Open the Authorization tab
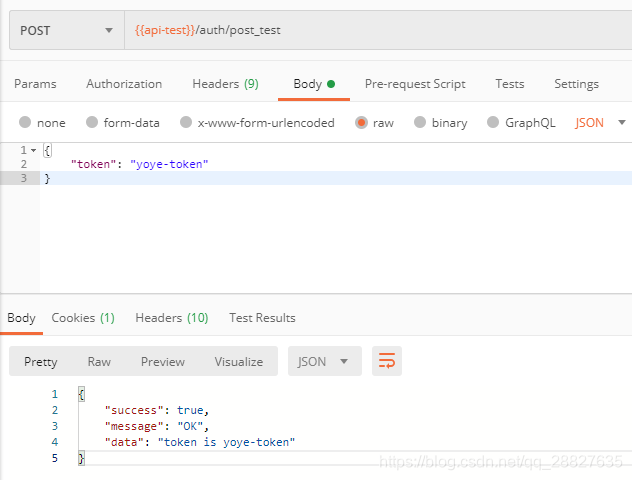Screen dimensions: 632x480 click(124, 84)
